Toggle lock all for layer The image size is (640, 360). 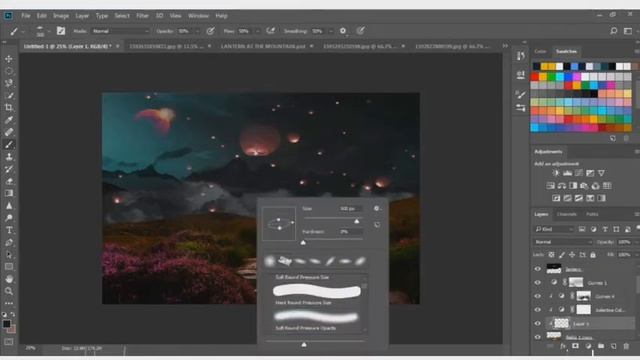[593, 255]
